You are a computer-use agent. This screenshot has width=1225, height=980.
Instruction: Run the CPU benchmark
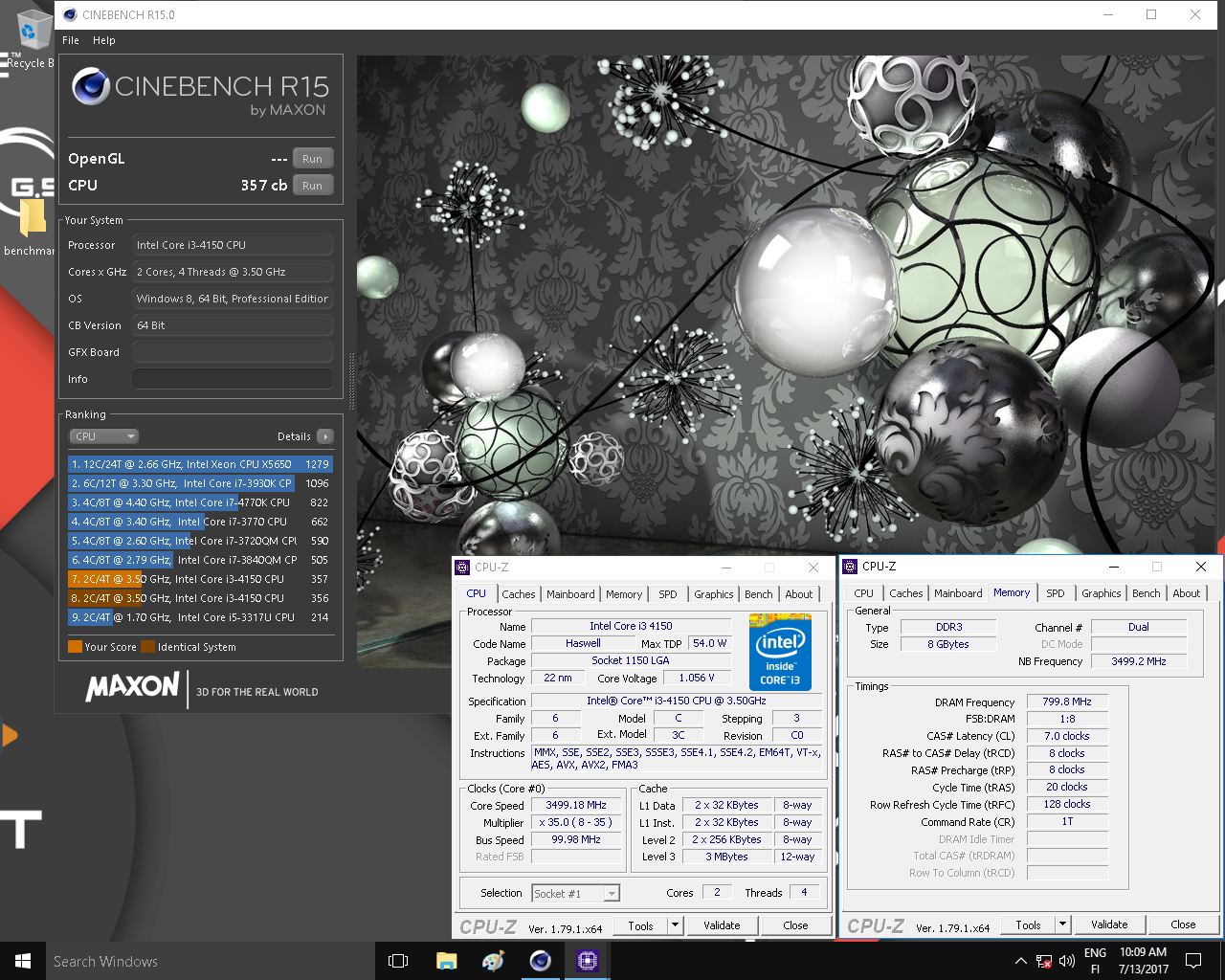click(x=313, y=186)
